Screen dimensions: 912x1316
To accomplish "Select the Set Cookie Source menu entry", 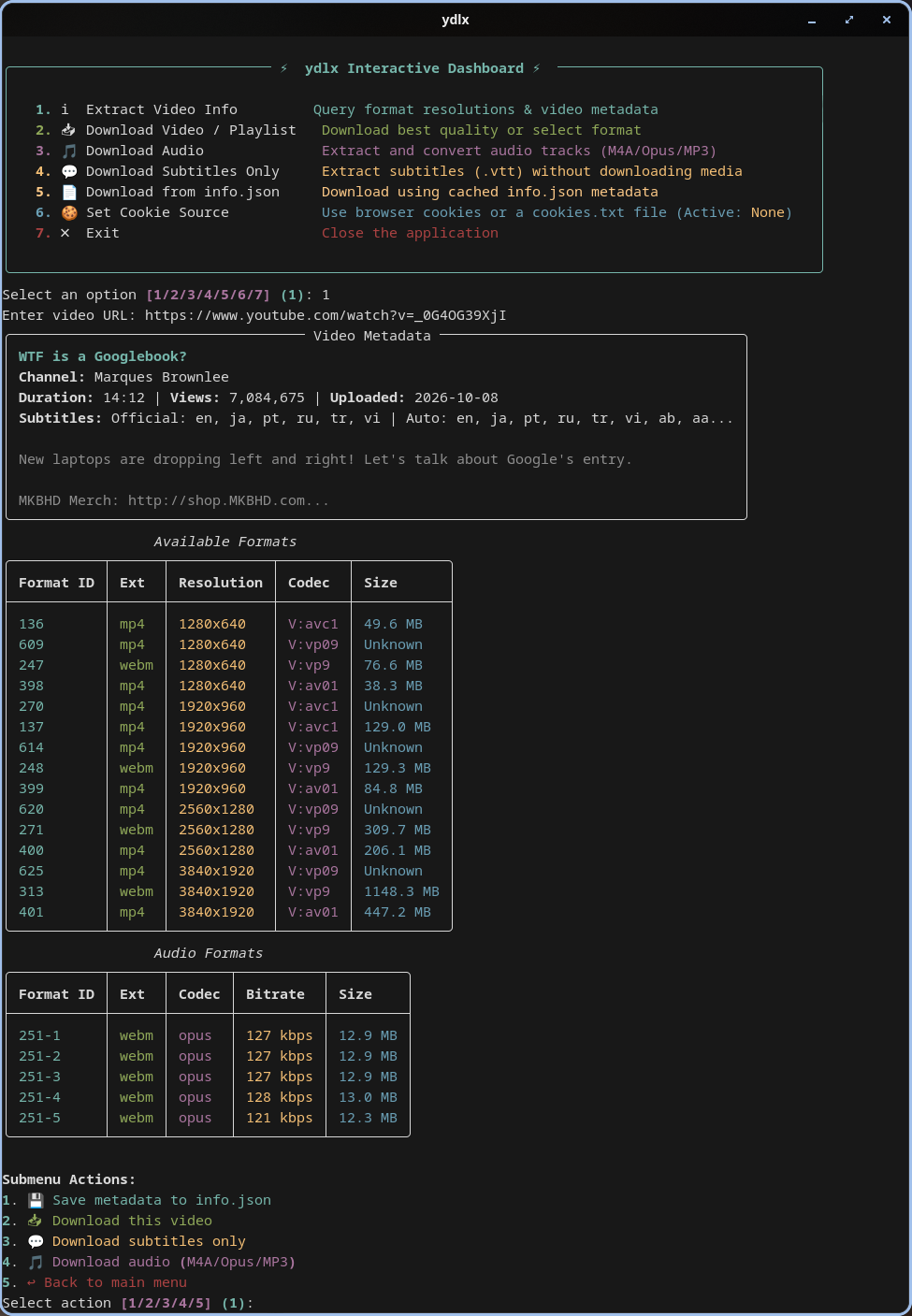I will pos(157,212).
